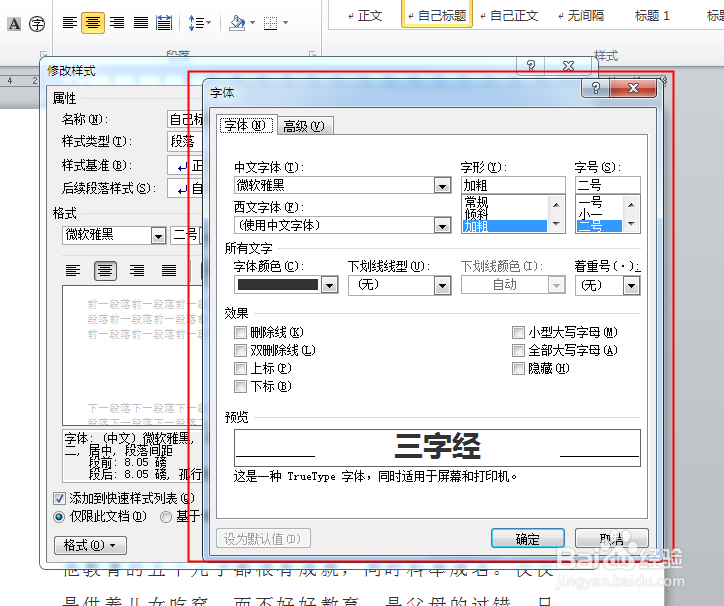Close the Modify Style dialog
This screenshot has height=606, width=724.
[568, 66]
